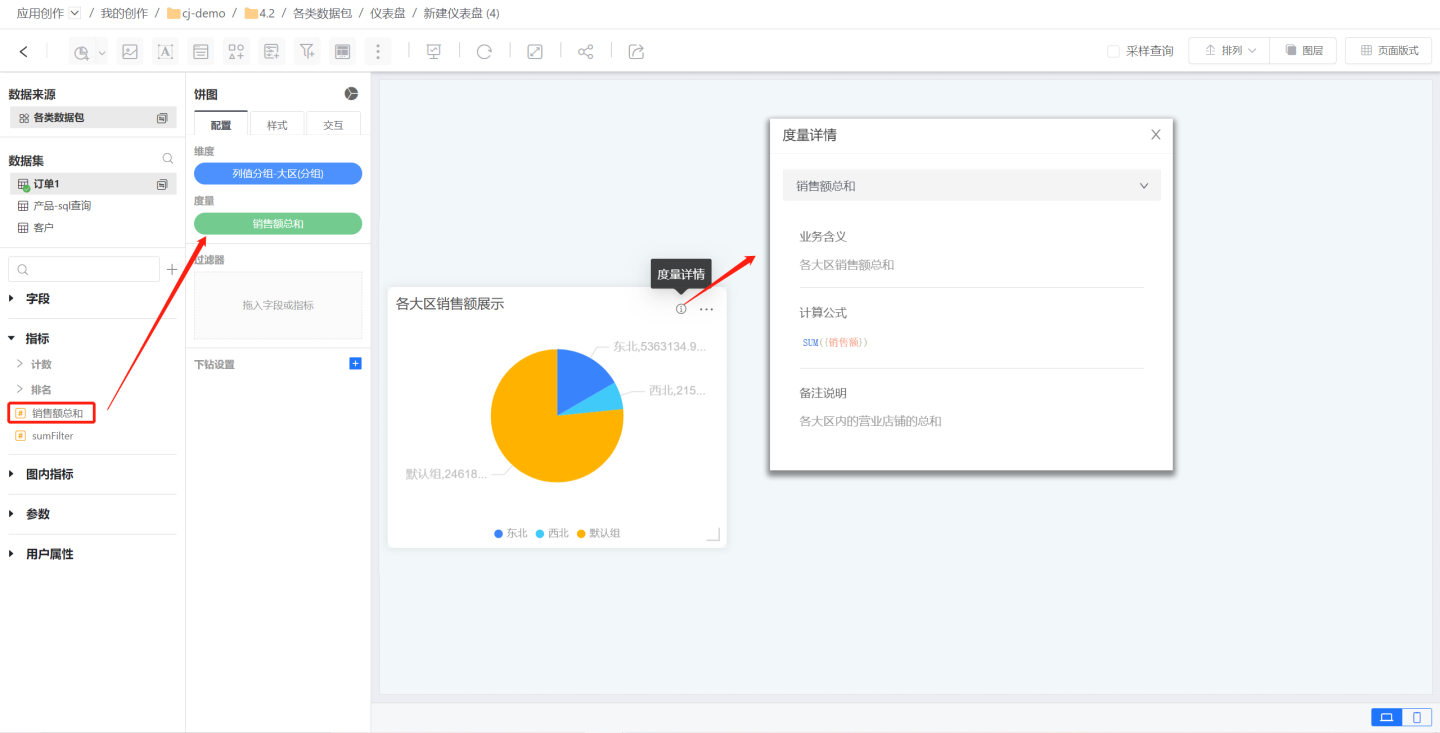The height and width of the screenshot is (733, 1440).
Task: Click the insert image toolbar icon
Action: tap(129, 52)
